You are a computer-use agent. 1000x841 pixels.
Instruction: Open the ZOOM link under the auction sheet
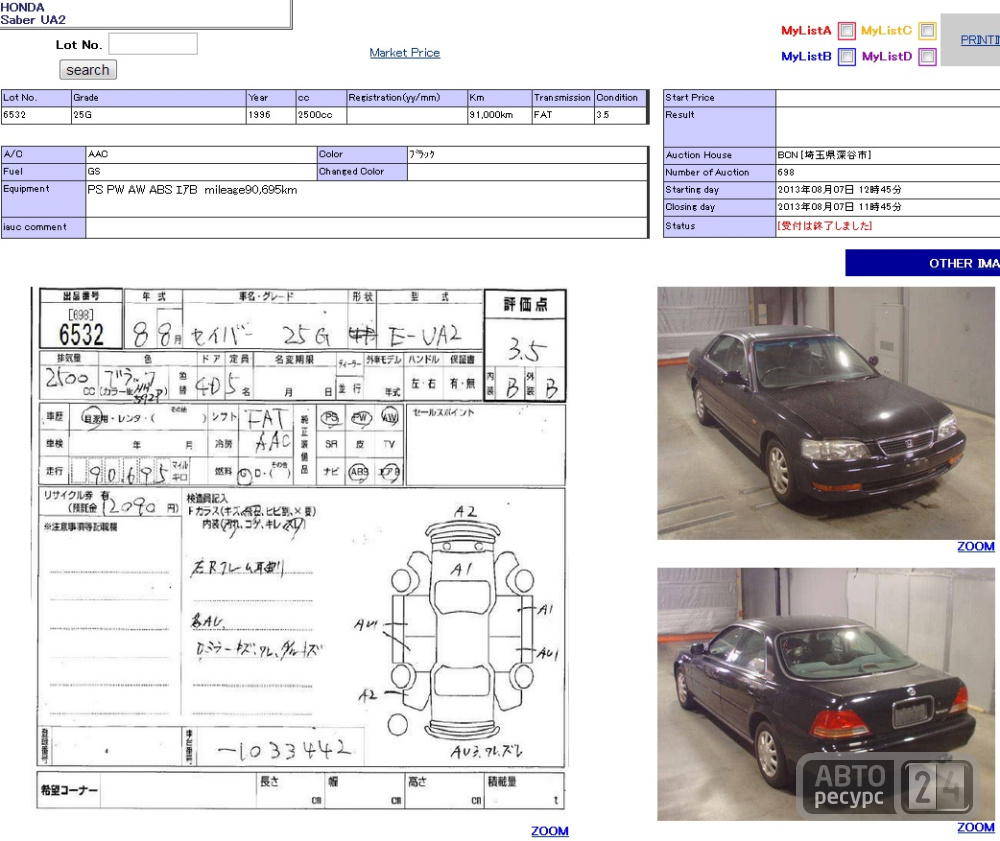[x=549, y=831]
